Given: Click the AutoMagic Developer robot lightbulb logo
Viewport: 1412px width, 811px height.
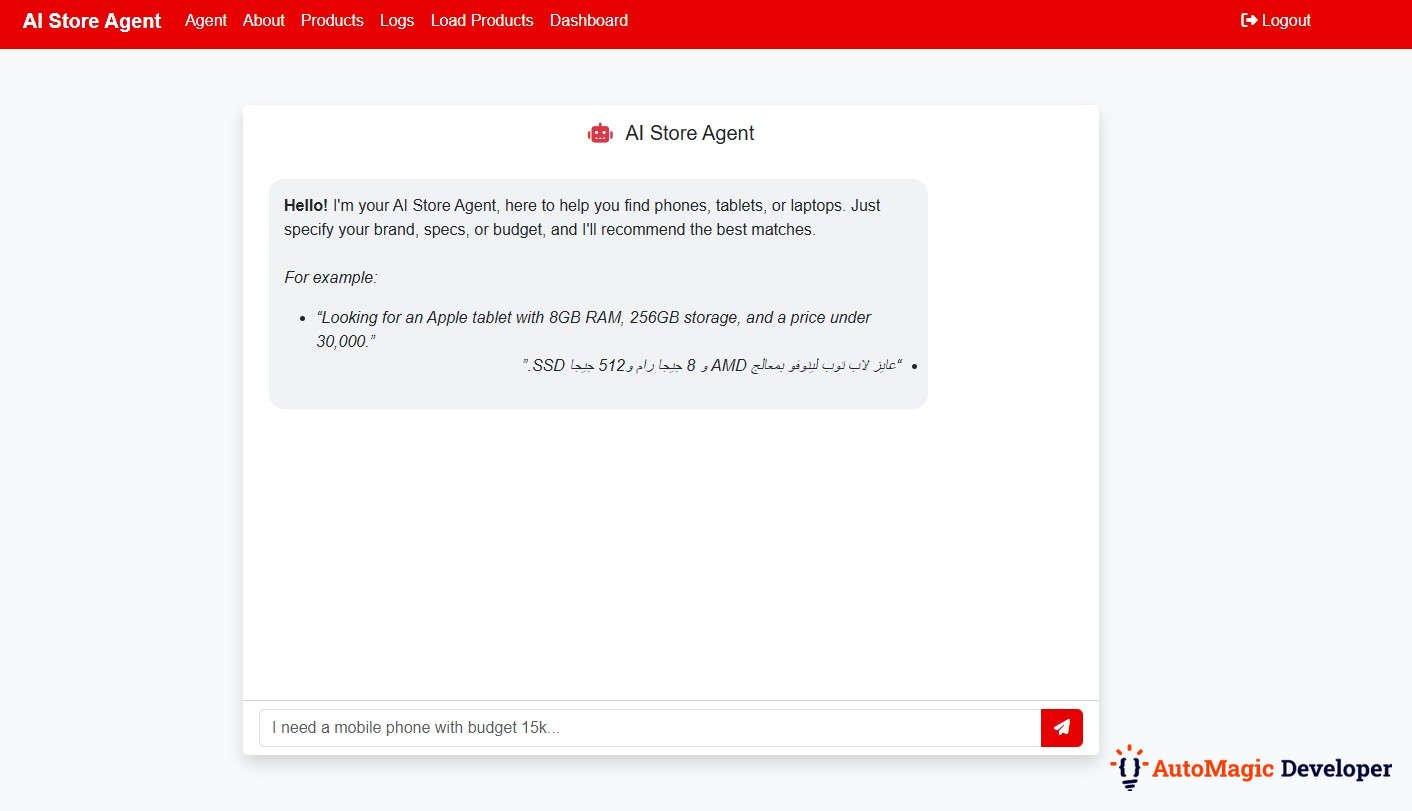Looking at the screenshot, I should point(1128,768).
